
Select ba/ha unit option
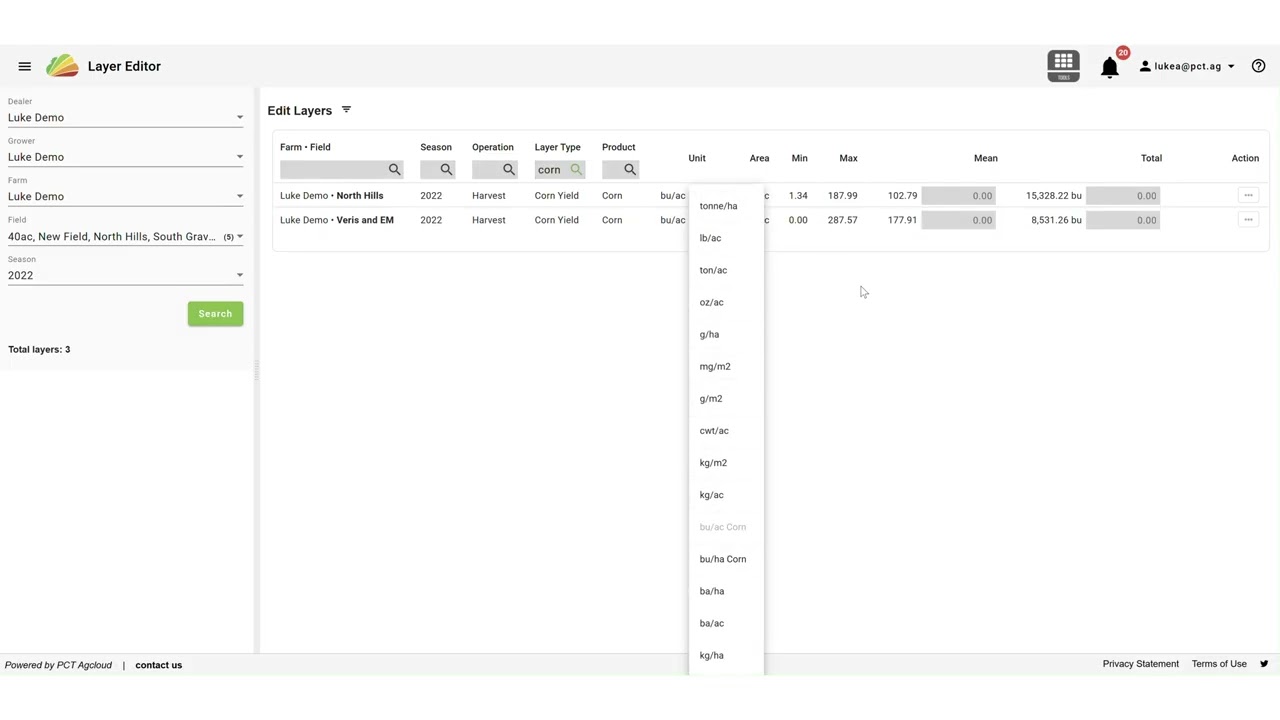coord(726,591)
